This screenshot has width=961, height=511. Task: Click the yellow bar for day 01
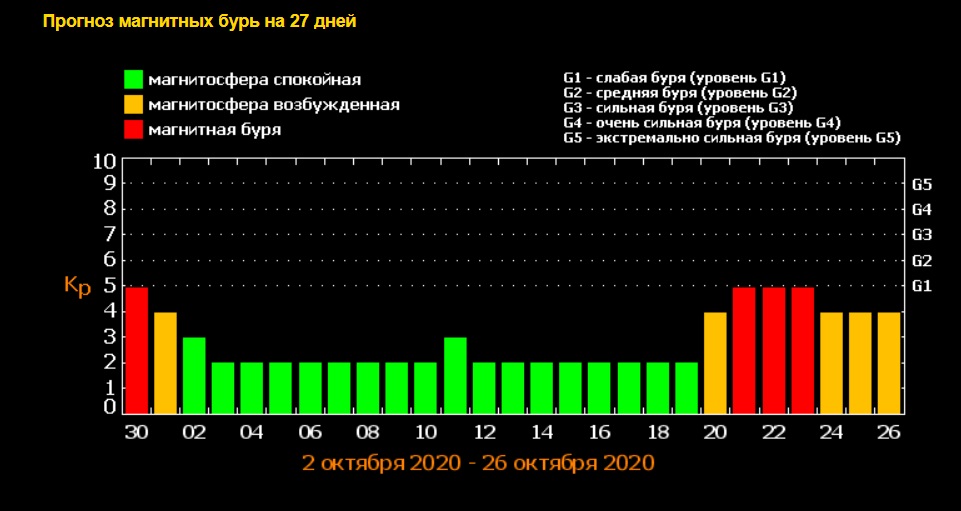point(165,363)
